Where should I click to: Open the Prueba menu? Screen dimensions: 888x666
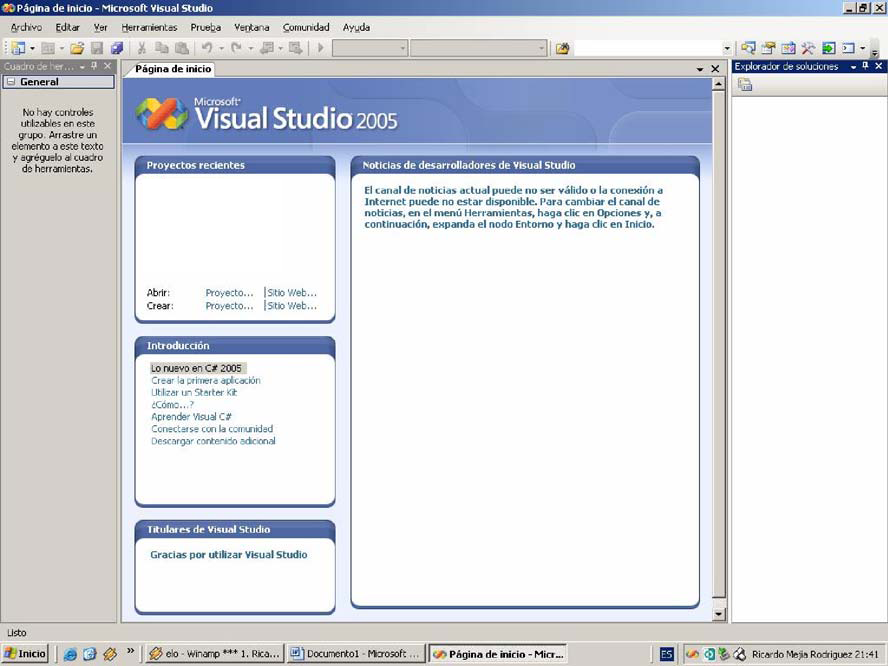click(206, 27)
